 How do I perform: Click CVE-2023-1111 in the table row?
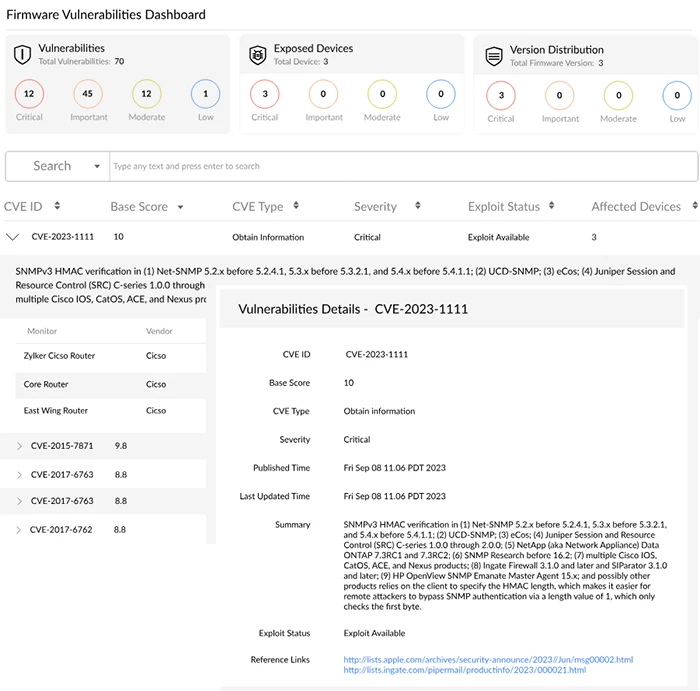62,237
